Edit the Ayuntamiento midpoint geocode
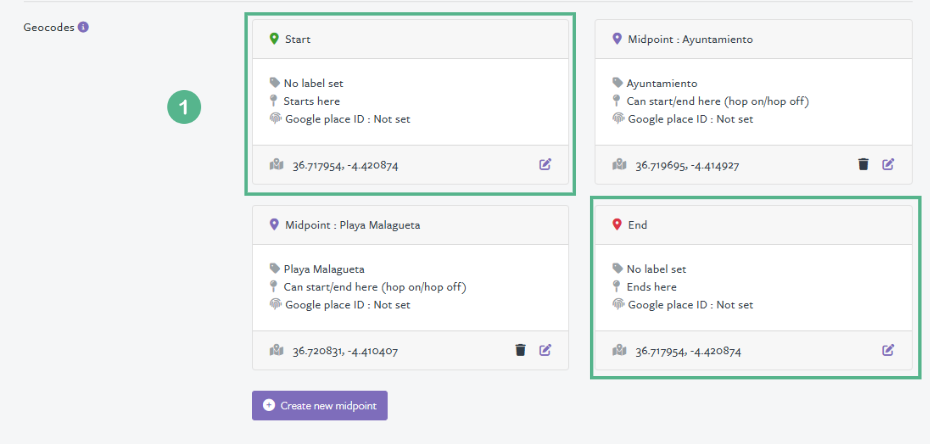This screenshot has width=930, height=444. coord(888,165)
